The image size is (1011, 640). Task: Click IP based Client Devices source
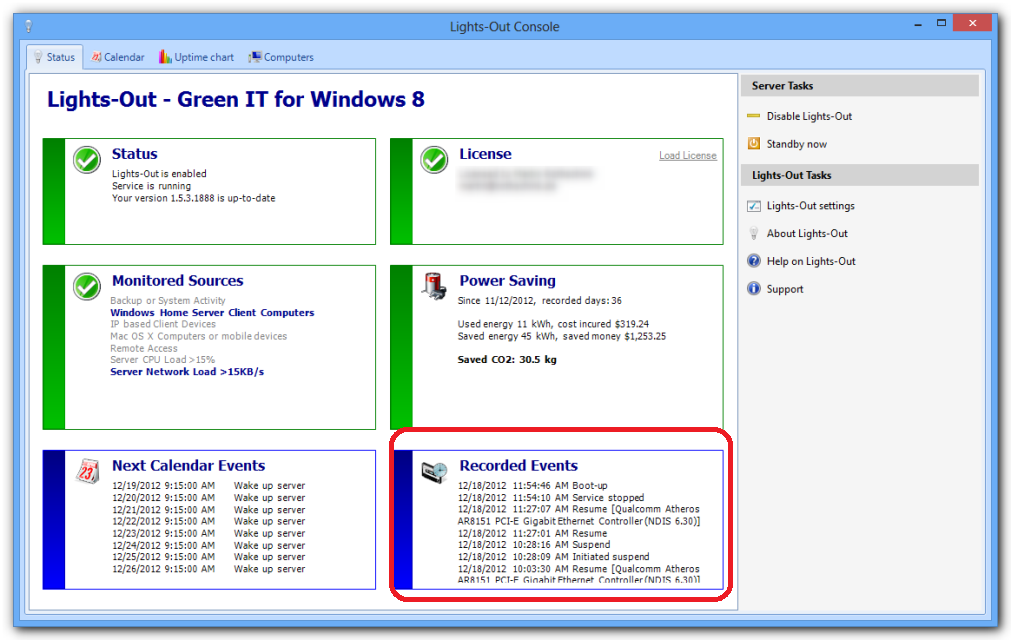[163, 324]
